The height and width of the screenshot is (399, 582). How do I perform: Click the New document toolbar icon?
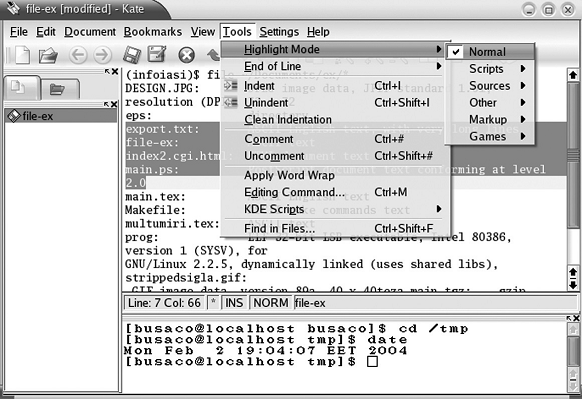pyautogui.click(x=22, y=55)
